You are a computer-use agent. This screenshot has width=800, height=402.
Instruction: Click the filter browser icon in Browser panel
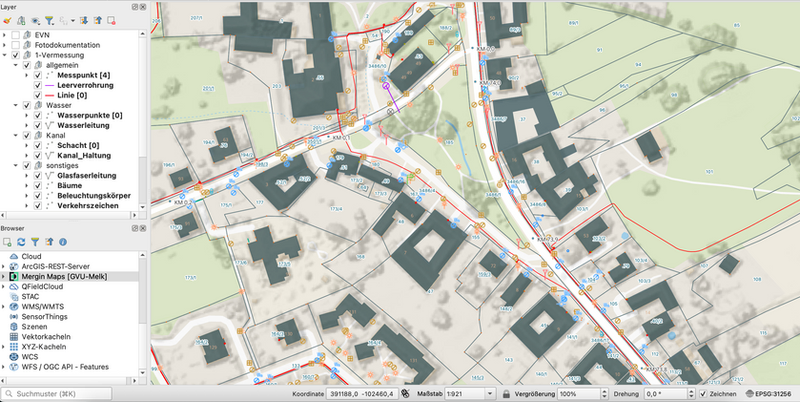point(35,242)
